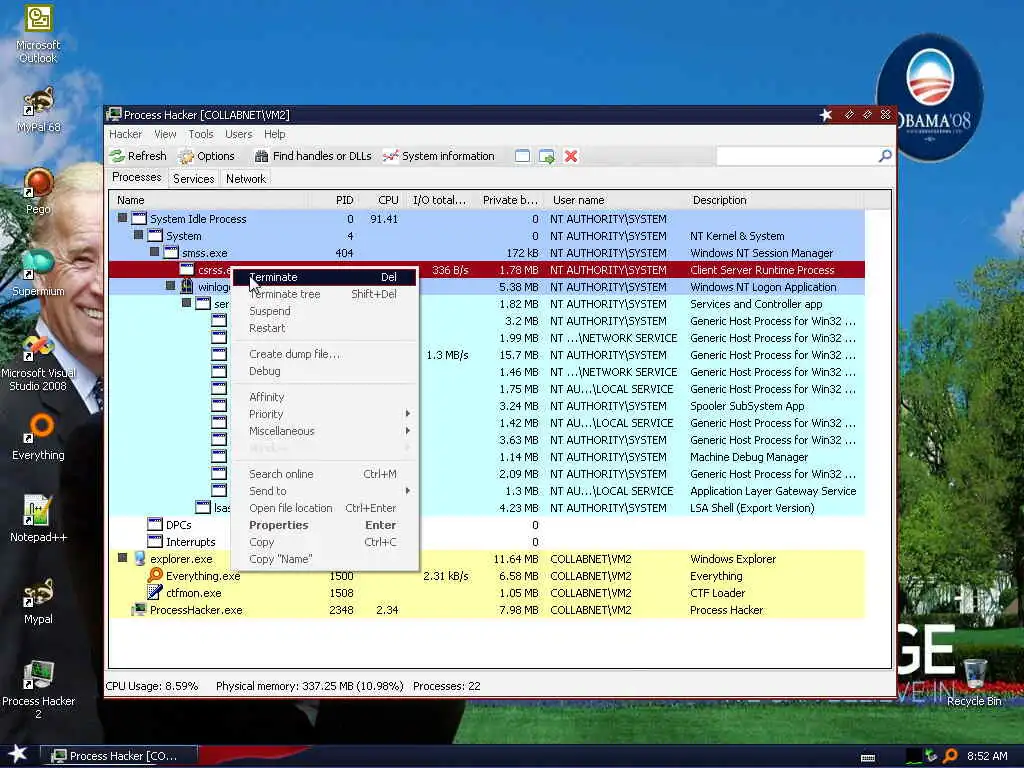
Task: Click Find handles or DLLs
Action: (x=313, y=156)
